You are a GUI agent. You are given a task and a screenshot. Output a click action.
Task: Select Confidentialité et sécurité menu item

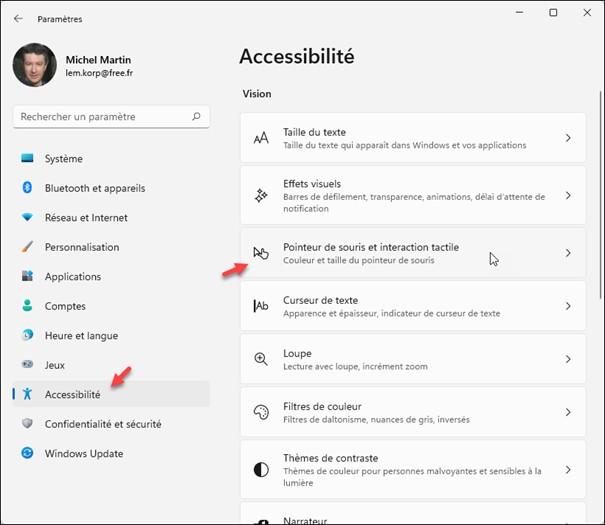pos(103,424)
